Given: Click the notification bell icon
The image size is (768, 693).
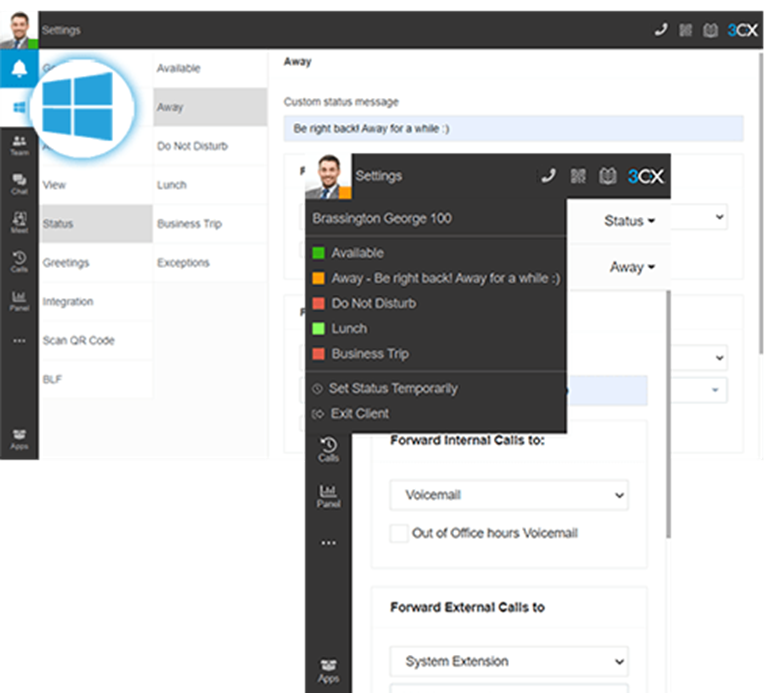Looking at the screenshot, I should (x=19, y=69).
